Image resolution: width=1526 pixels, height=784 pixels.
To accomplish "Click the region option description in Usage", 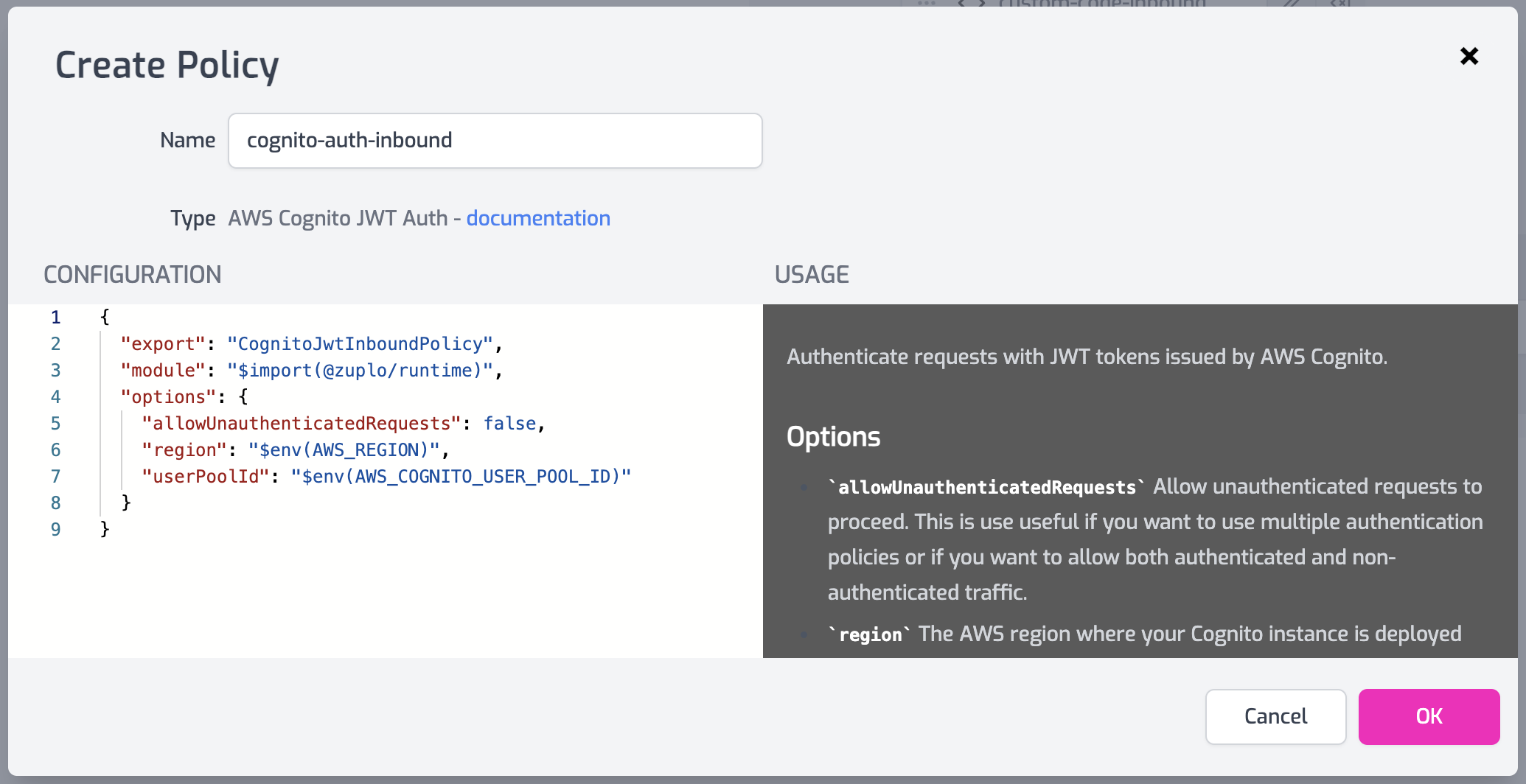I will [1188, 634].
